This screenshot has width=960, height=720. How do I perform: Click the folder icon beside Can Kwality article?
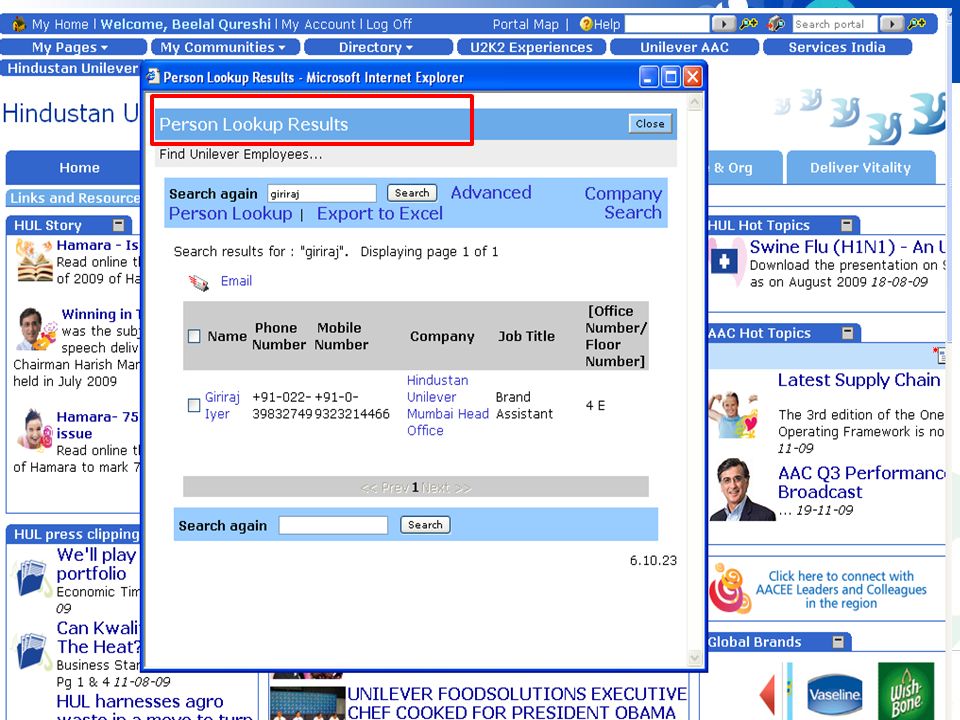(31, 651)
